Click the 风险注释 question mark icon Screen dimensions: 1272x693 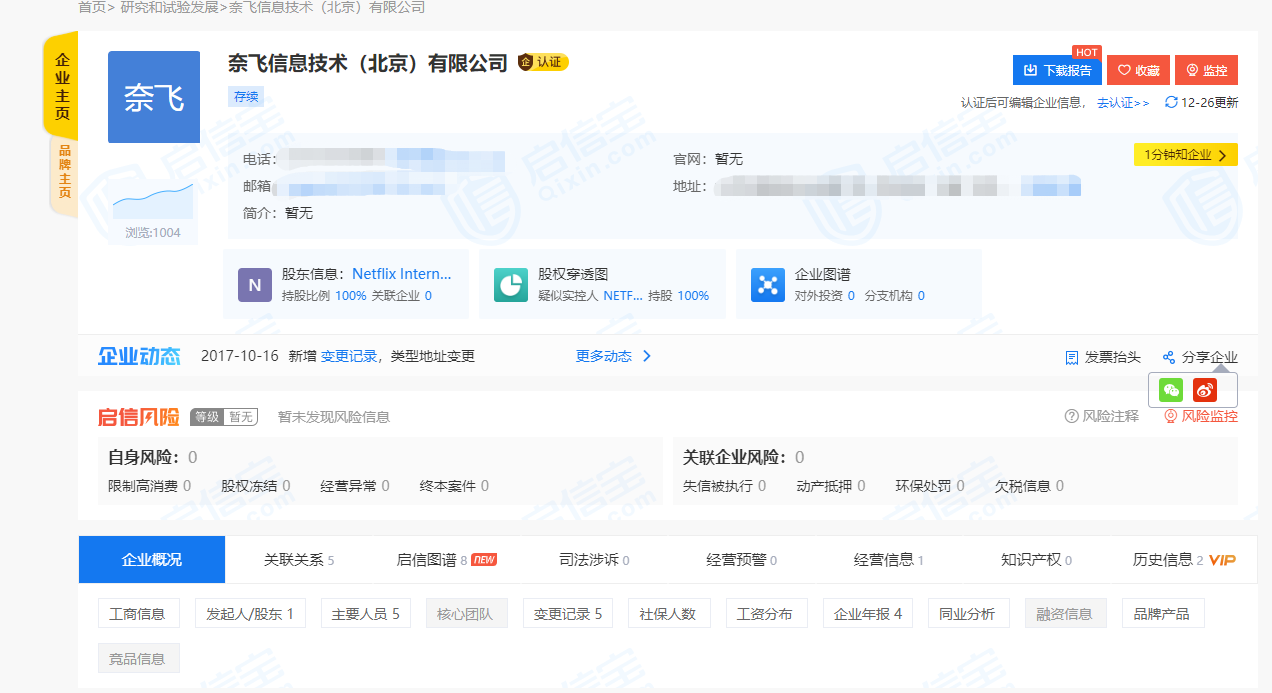click(x=1074, y=416)
